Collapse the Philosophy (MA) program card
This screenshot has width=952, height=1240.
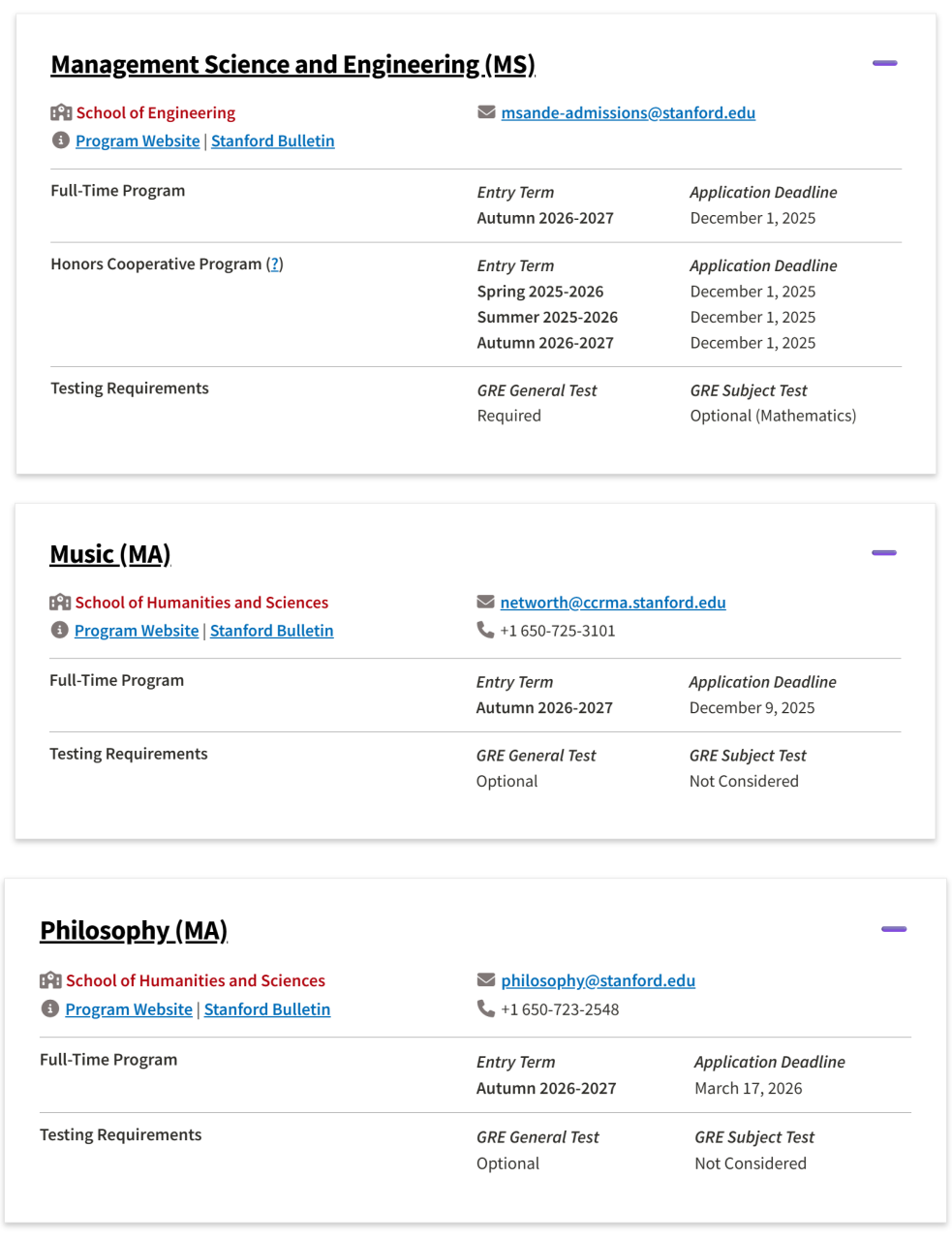893,929
